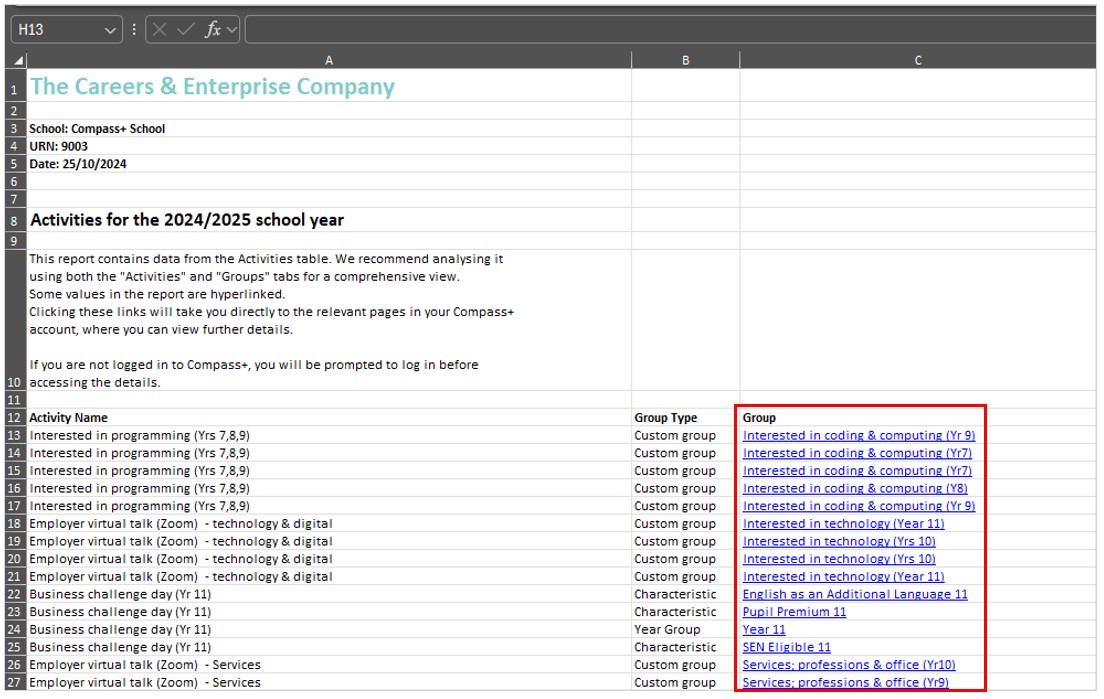1104x699 pixels.
Task: Click the Insert Function fx icon
Action: point(212,30)
